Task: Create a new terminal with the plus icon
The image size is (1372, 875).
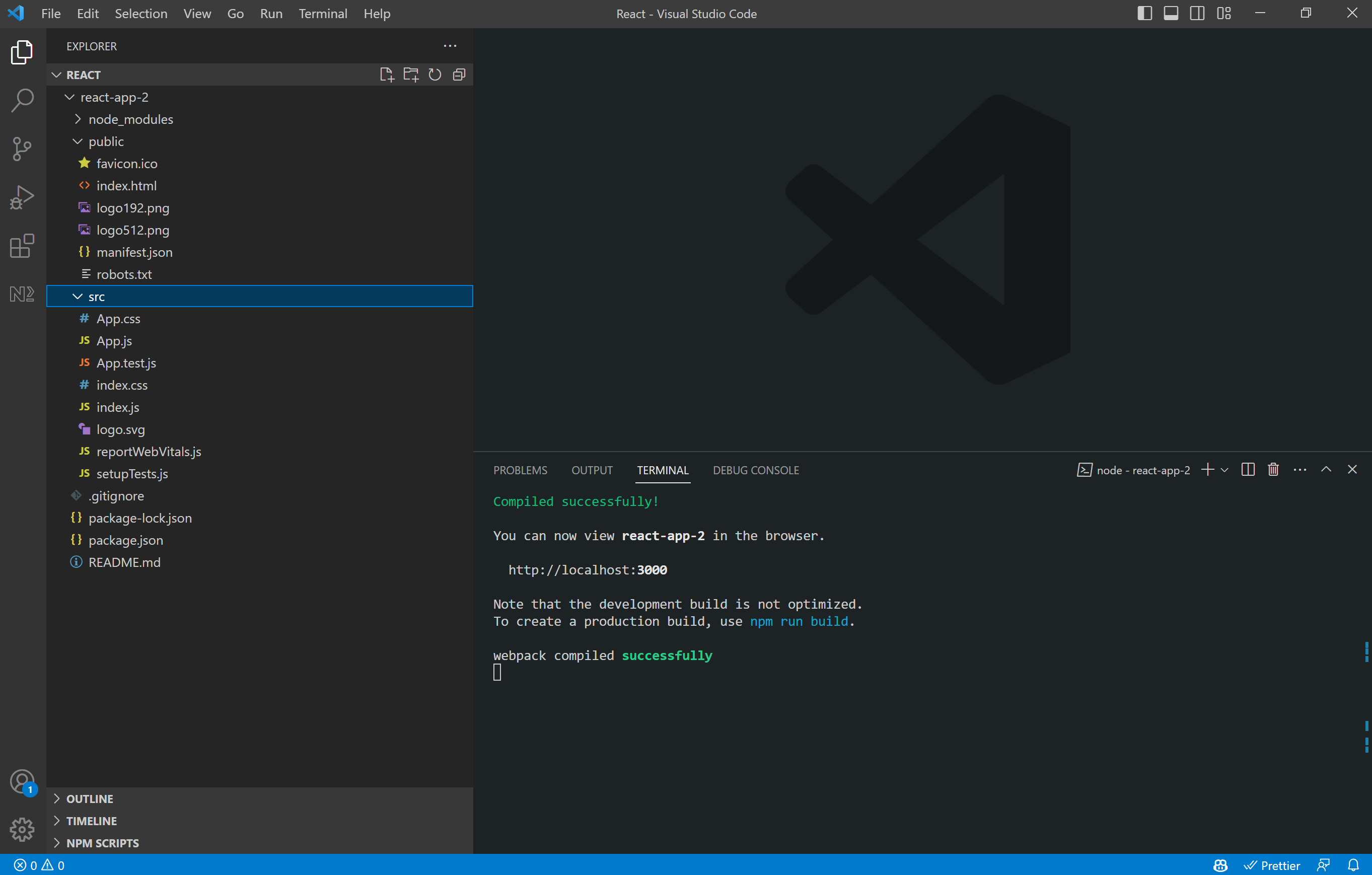Action: [1207, 469]
